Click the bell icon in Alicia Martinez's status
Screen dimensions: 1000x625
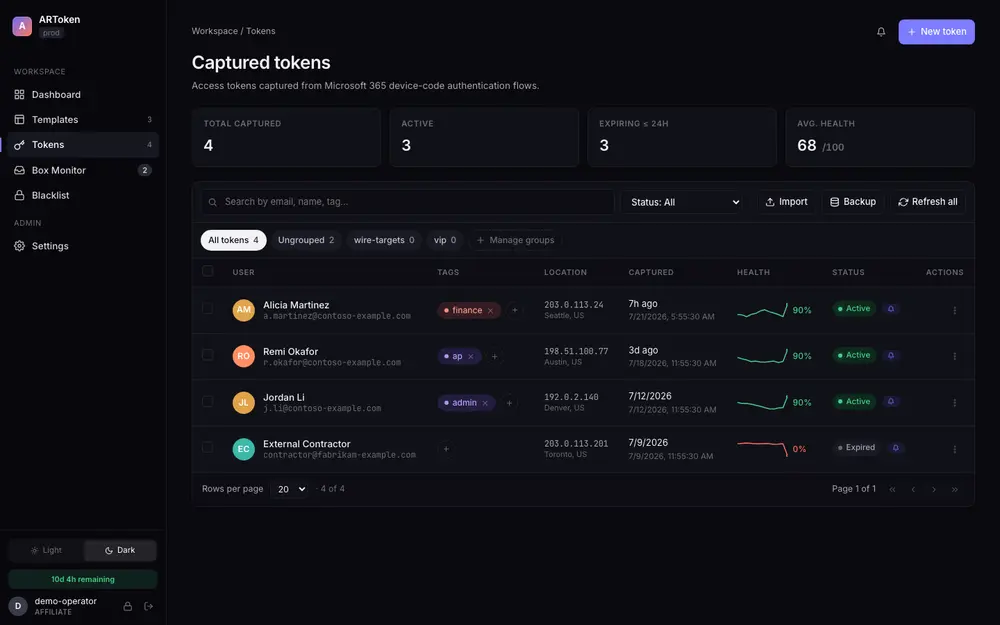pyautogui.click(x=891, y=309)
